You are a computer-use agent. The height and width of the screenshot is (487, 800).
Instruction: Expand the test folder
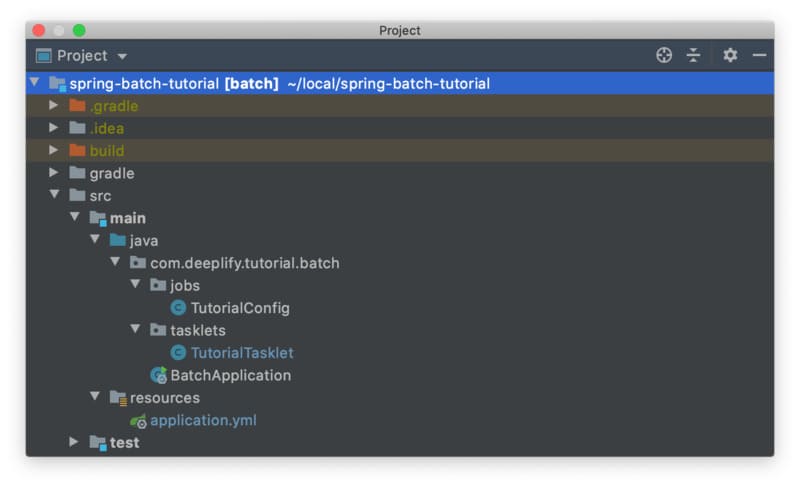(x=73, y=442)
